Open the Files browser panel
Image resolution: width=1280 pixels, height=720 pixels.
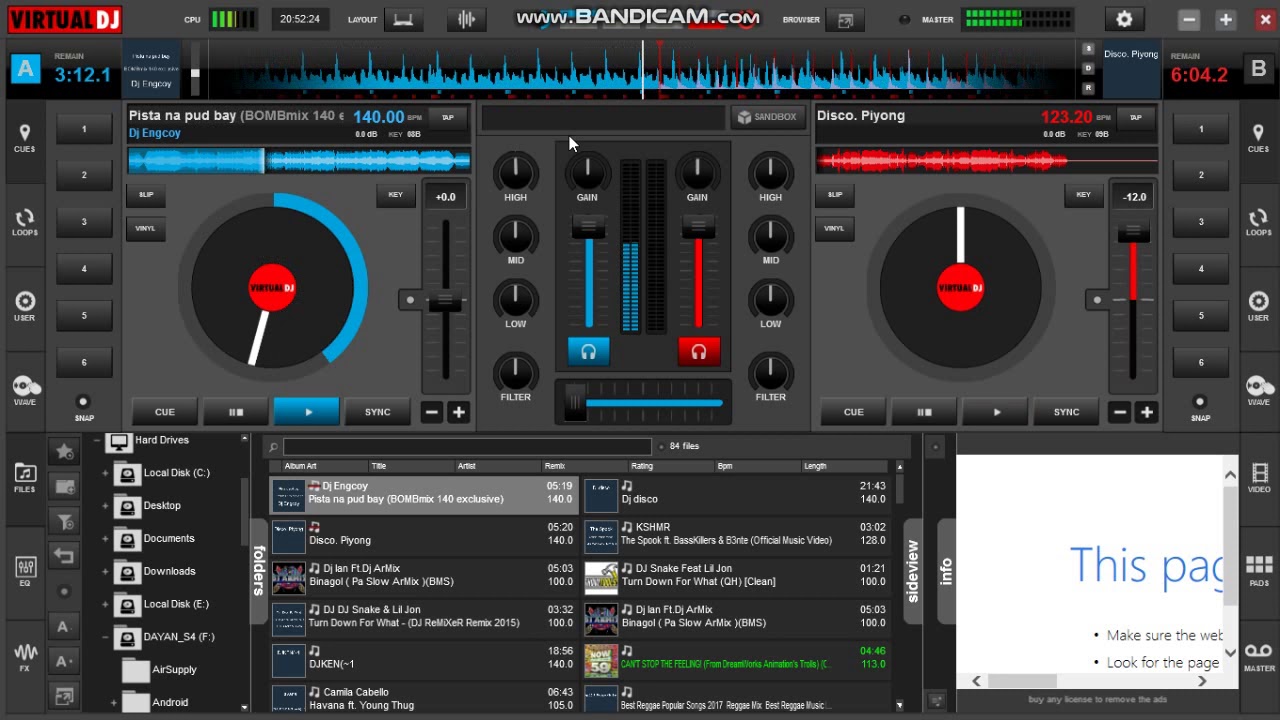point(24,478)
